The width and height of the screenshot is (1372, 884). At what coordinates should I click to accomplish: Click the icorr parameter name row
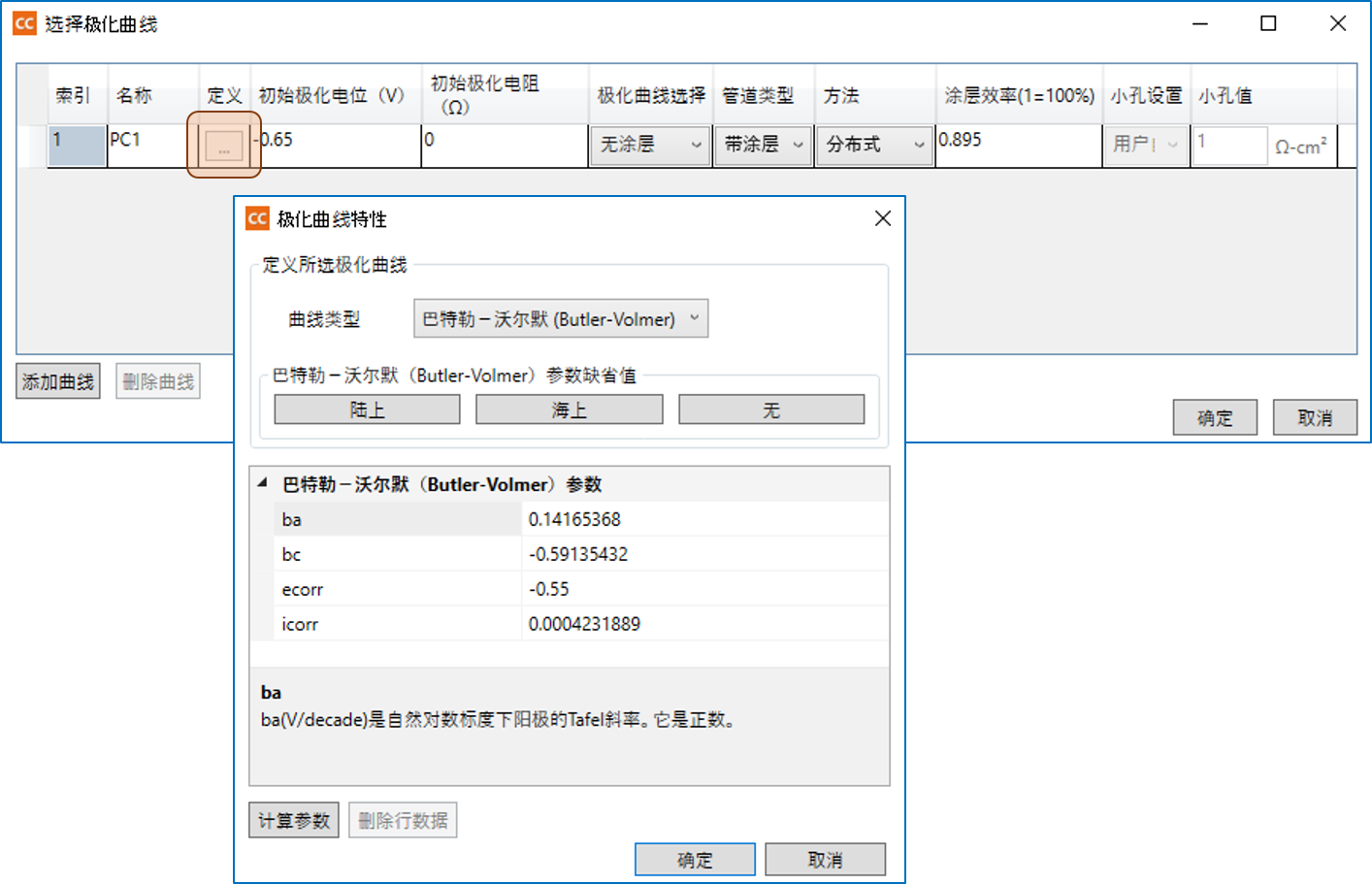398,624
